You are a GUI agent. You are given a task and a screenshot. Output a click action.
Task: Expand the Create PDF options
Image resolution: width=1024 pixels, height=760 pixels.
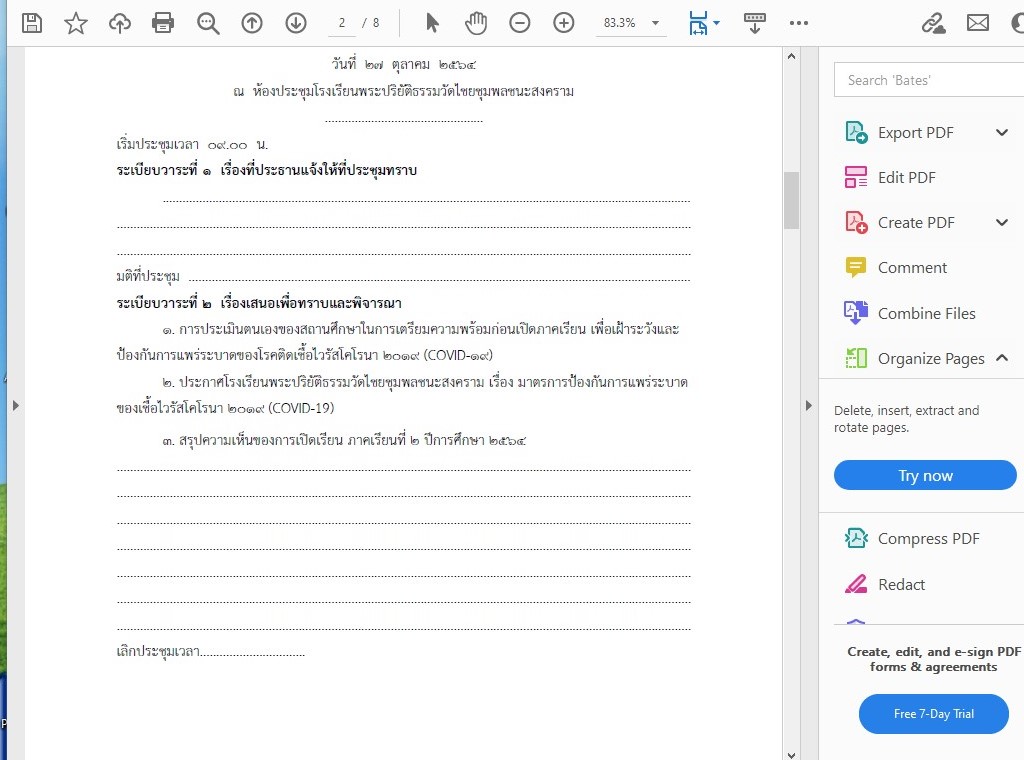(x=1002, y=222)
